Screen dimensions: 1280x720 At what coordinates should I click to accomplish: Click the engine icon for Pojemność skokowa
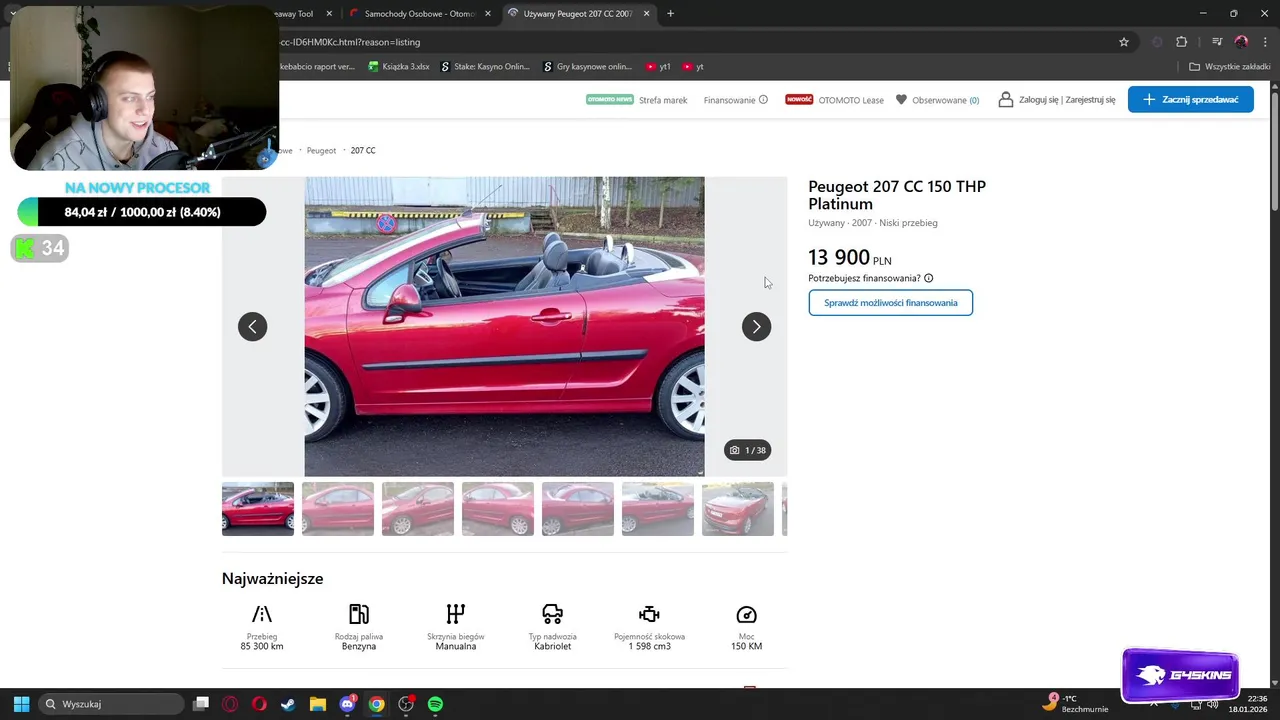[x=649, y=614]
